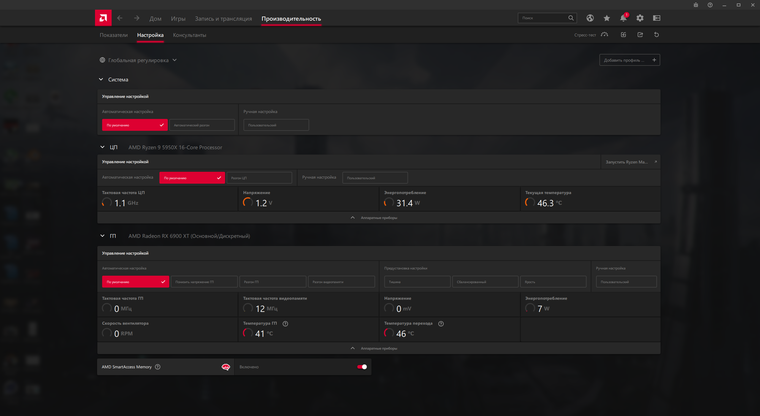Select Разгон ЦП option
The width and height of the screenshot is (760, 416).
259,178
